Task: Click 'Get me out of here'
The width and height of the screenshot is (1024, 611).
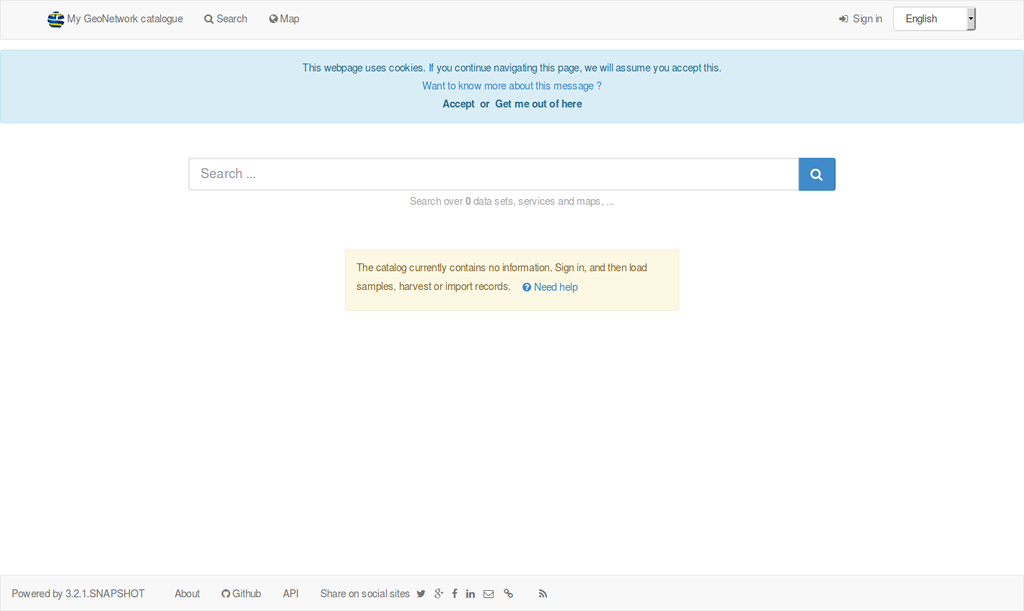Action: click(538, 104)
